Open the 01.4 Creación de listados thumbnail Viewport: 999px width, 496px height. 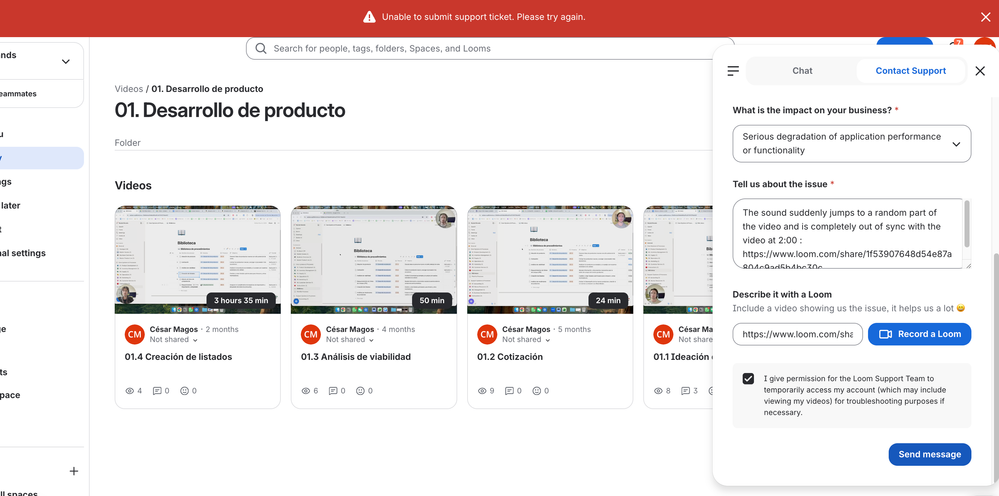[x=198, y=260]
